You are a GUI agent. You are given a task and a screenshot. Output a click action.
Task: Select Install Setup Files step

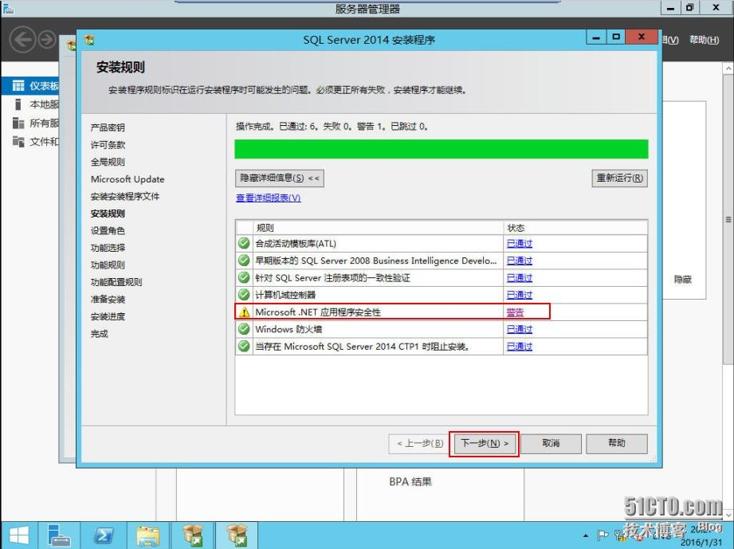(x=125, y=197)
